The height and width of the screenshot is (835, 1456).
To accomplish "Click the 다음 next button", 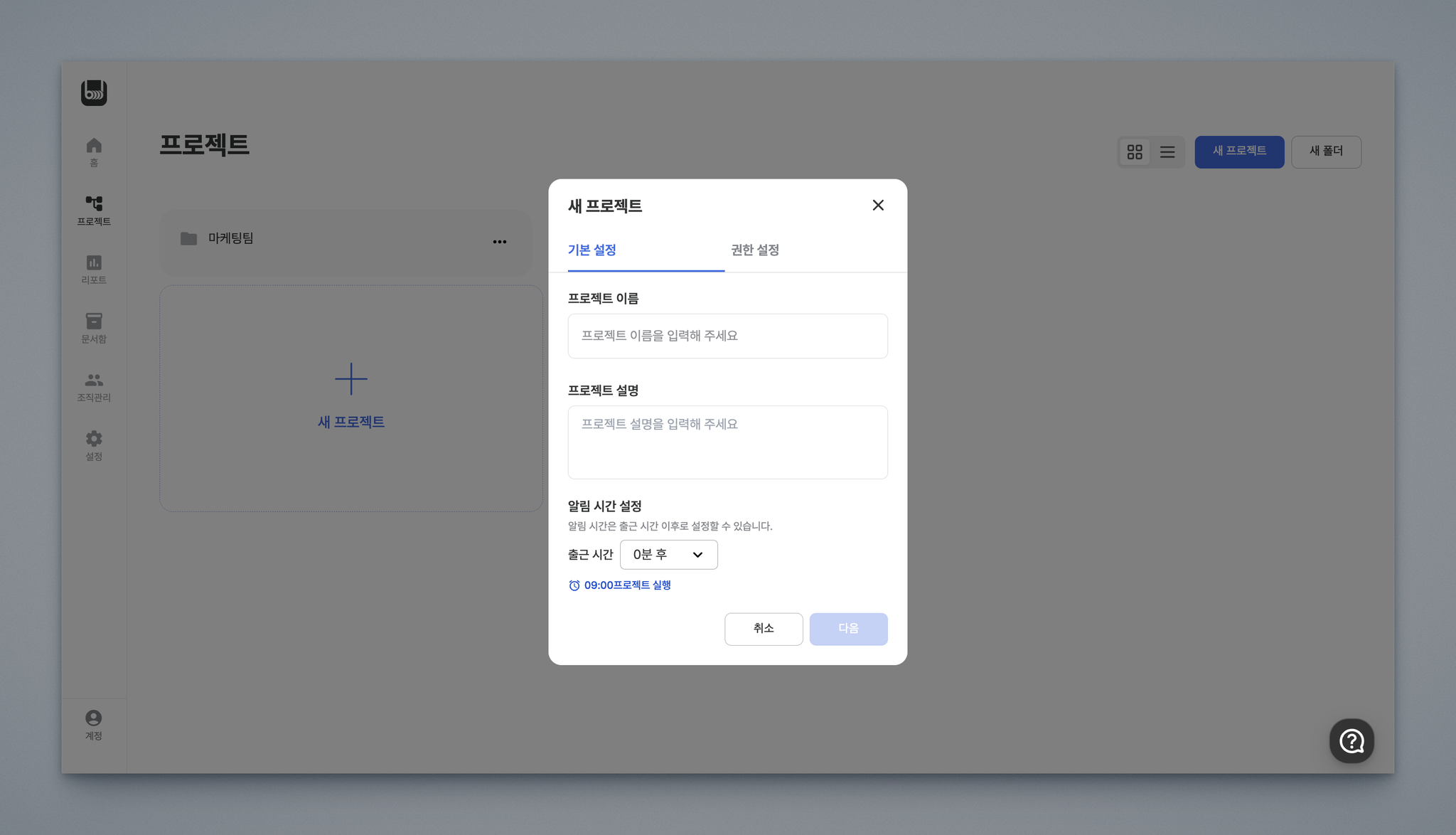I will pos(848,629).
